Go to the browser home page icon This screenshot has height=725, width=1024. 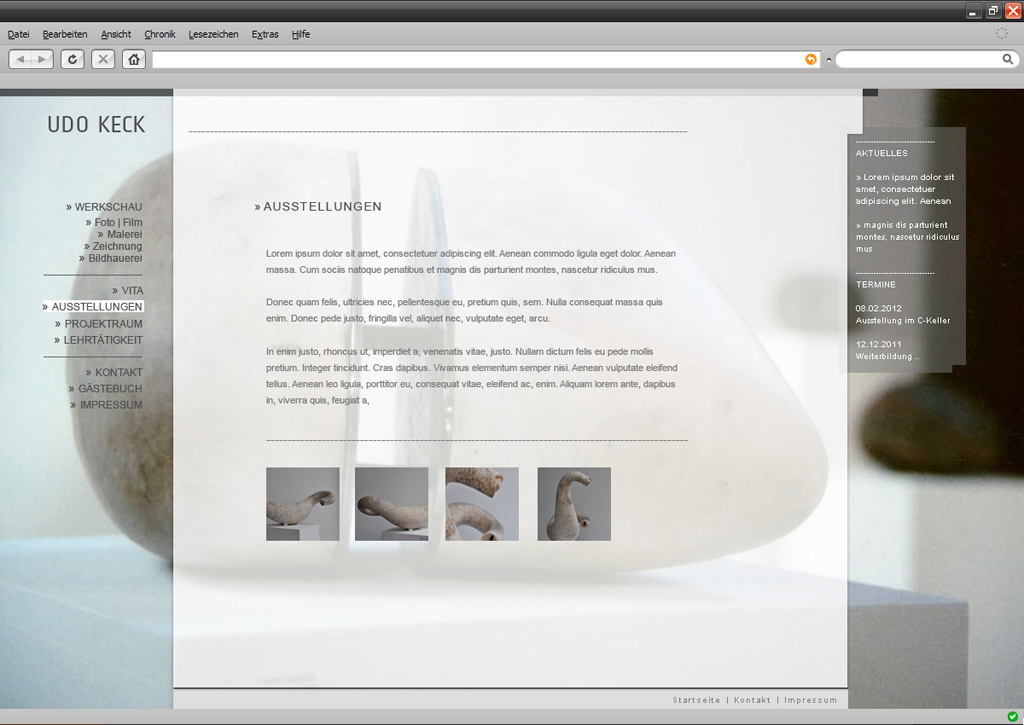pos(134,60)
